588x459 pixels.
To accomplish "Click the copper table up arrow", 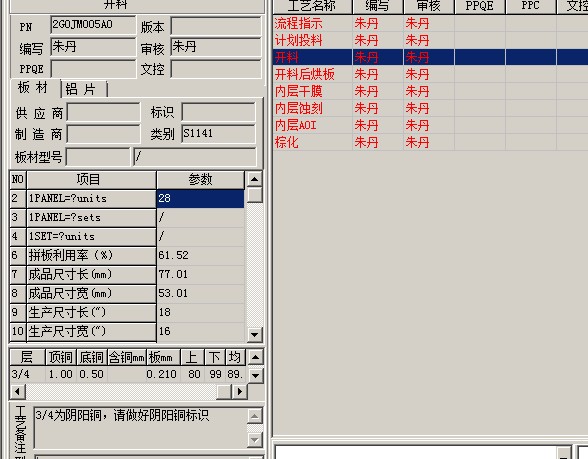I will click(255, 357).
